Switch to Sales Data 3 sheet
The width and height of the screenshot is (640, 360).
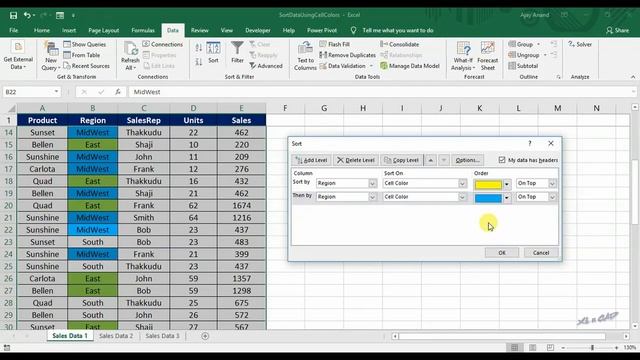(x=162, y=336)
